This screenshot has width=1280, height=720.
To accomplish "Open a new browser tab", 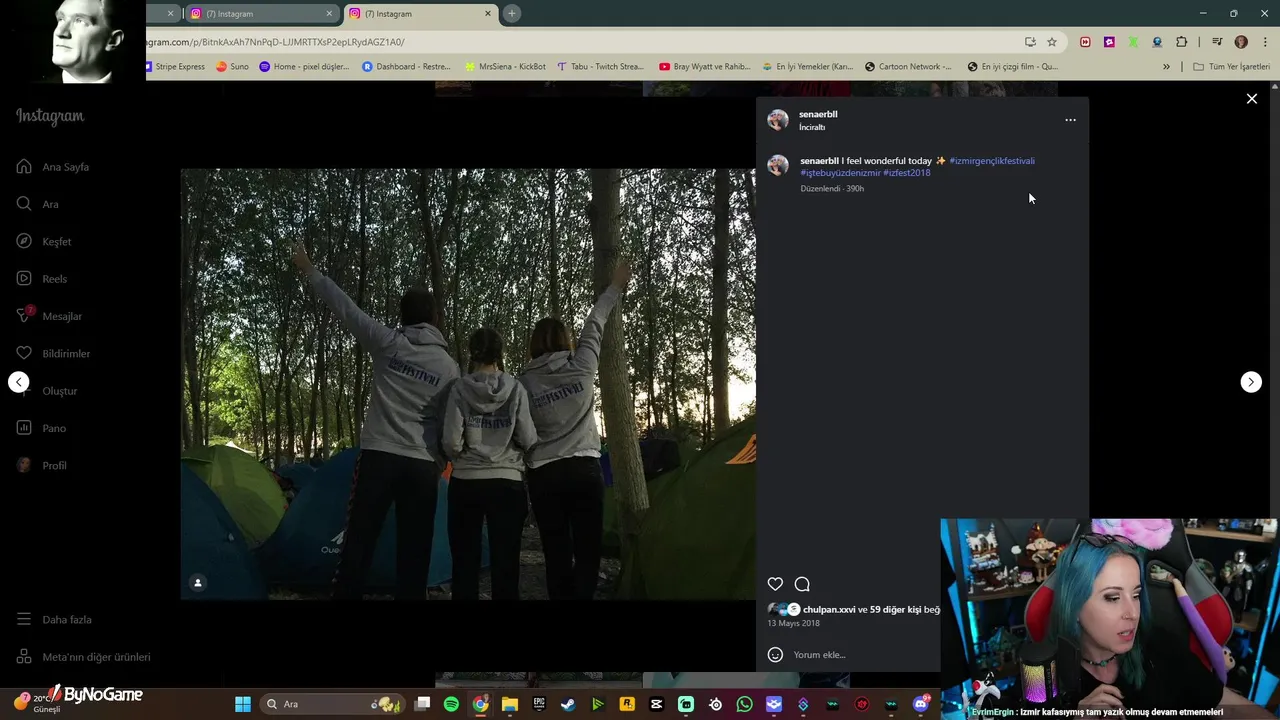I will click(x=511, y=14).
